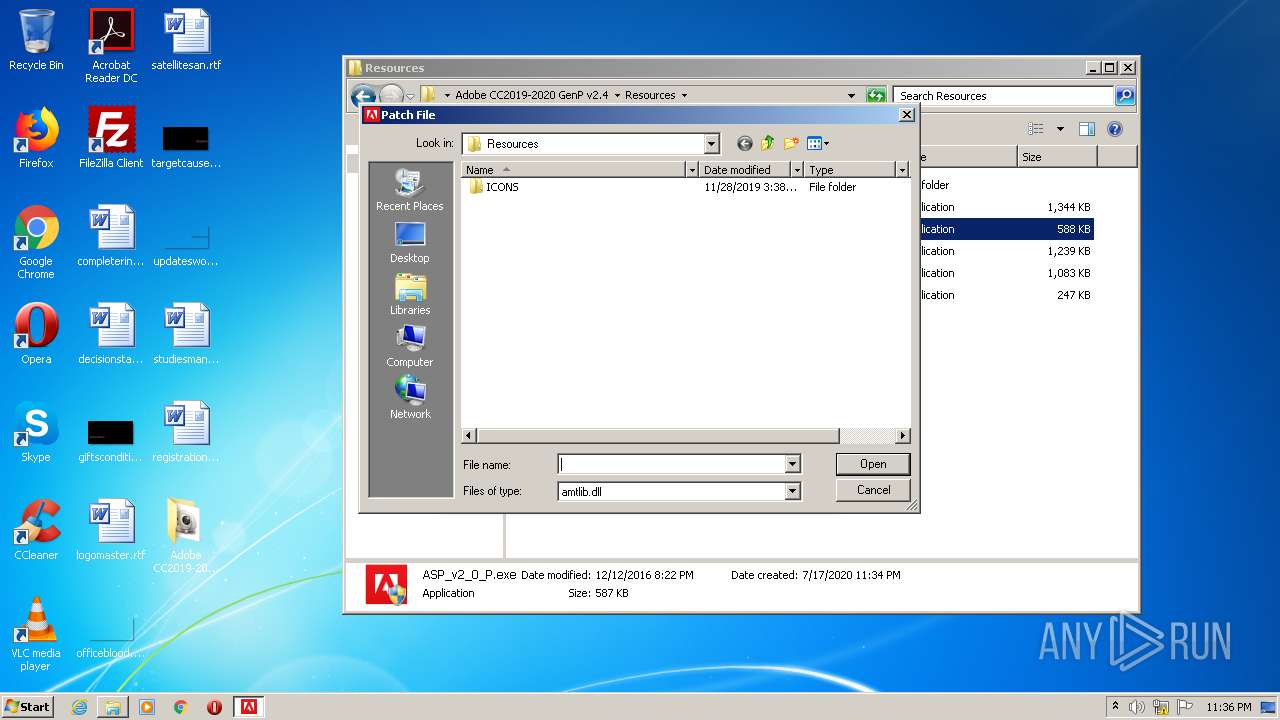1280x720 pixels.
Task: Show hidden system tray icons
Action: point(1115,706)
